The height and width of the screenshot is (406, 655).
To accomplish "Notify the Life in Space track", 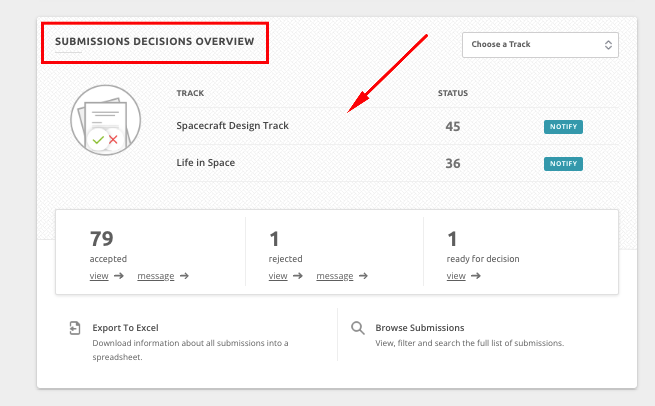I will tap(563, 164).
